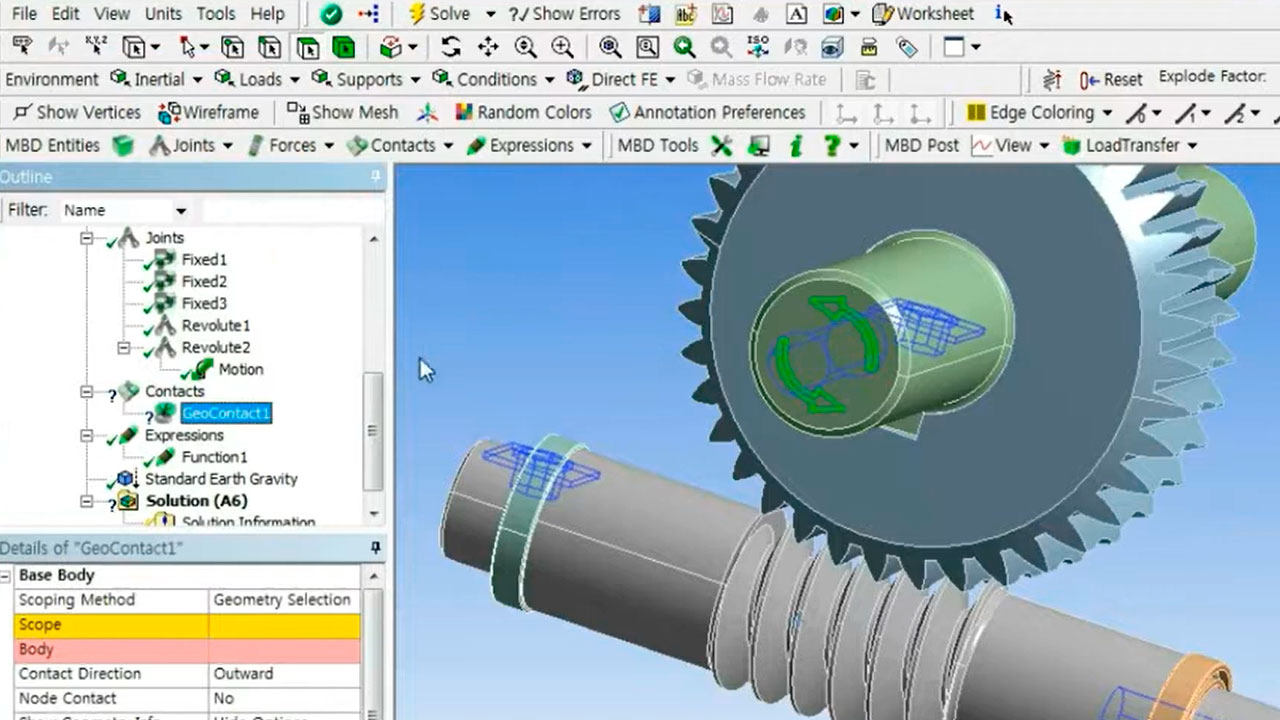Viewport: 1280px width, 720px height.
Task: Select Revolute1 joint in the outline
Action: [215, 326]
